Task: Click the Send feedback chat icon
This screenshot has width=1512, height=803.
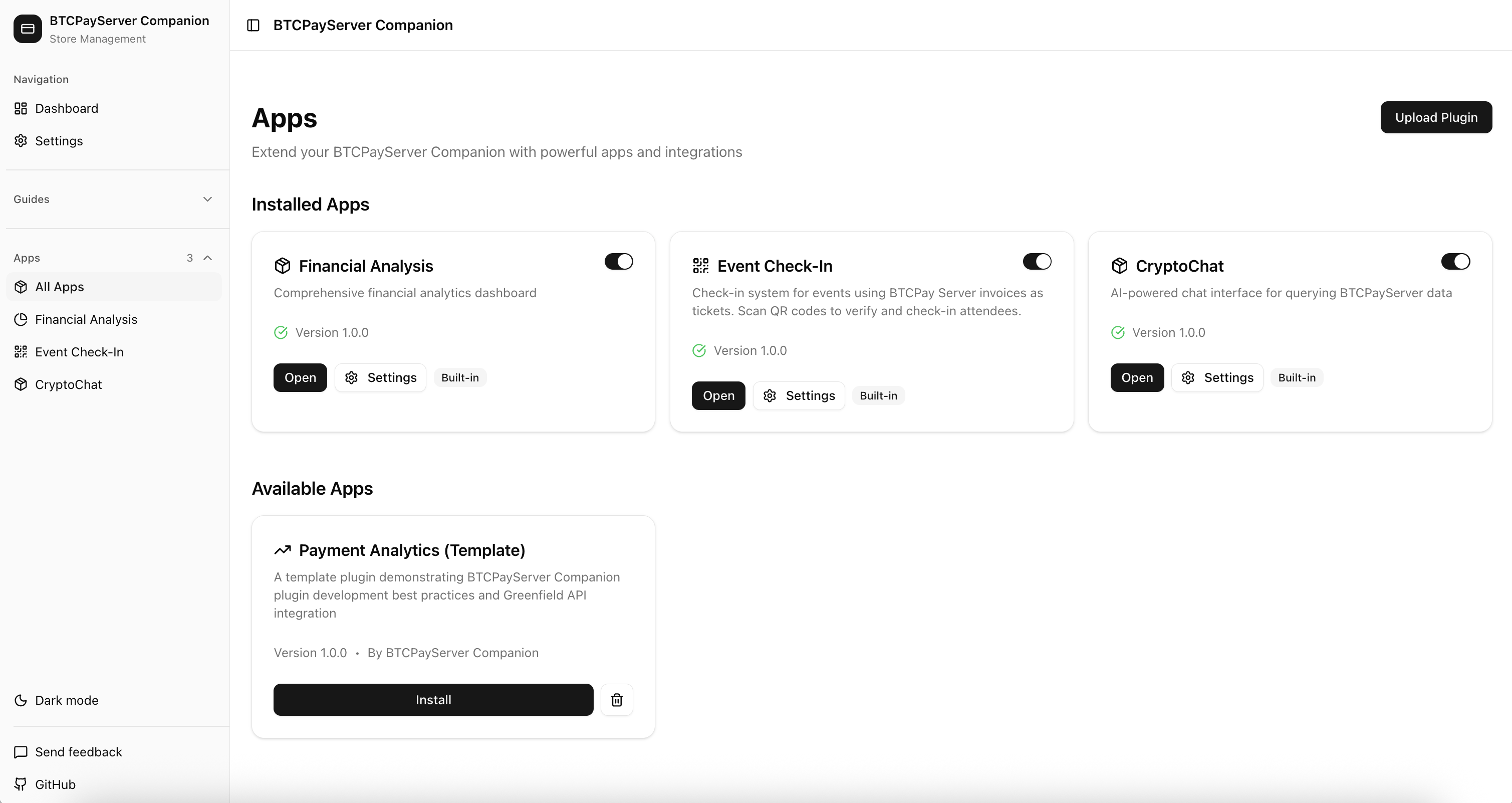Action: [21, 752]
